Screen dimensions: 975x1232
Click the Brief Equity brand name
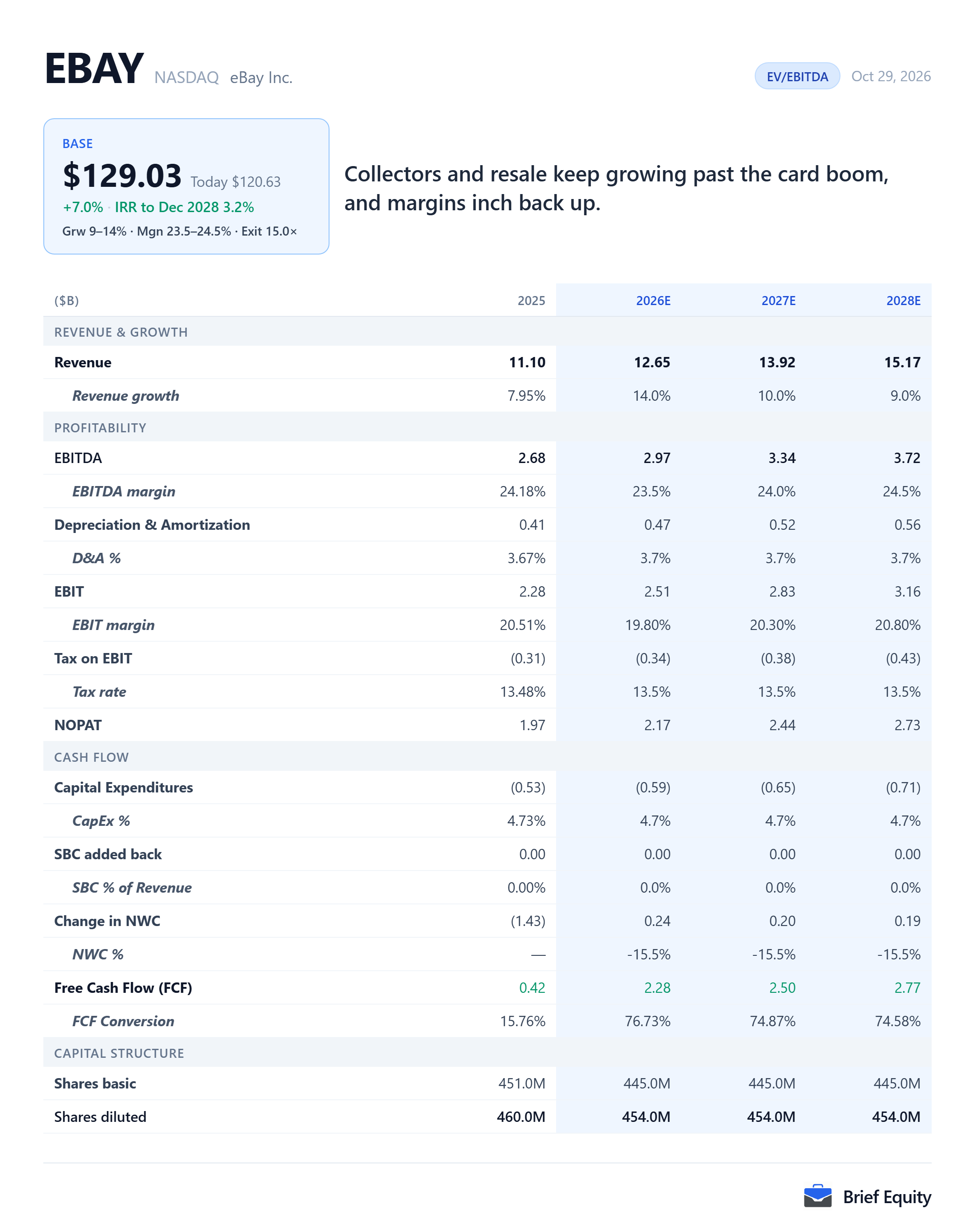tap(887, 1197)
